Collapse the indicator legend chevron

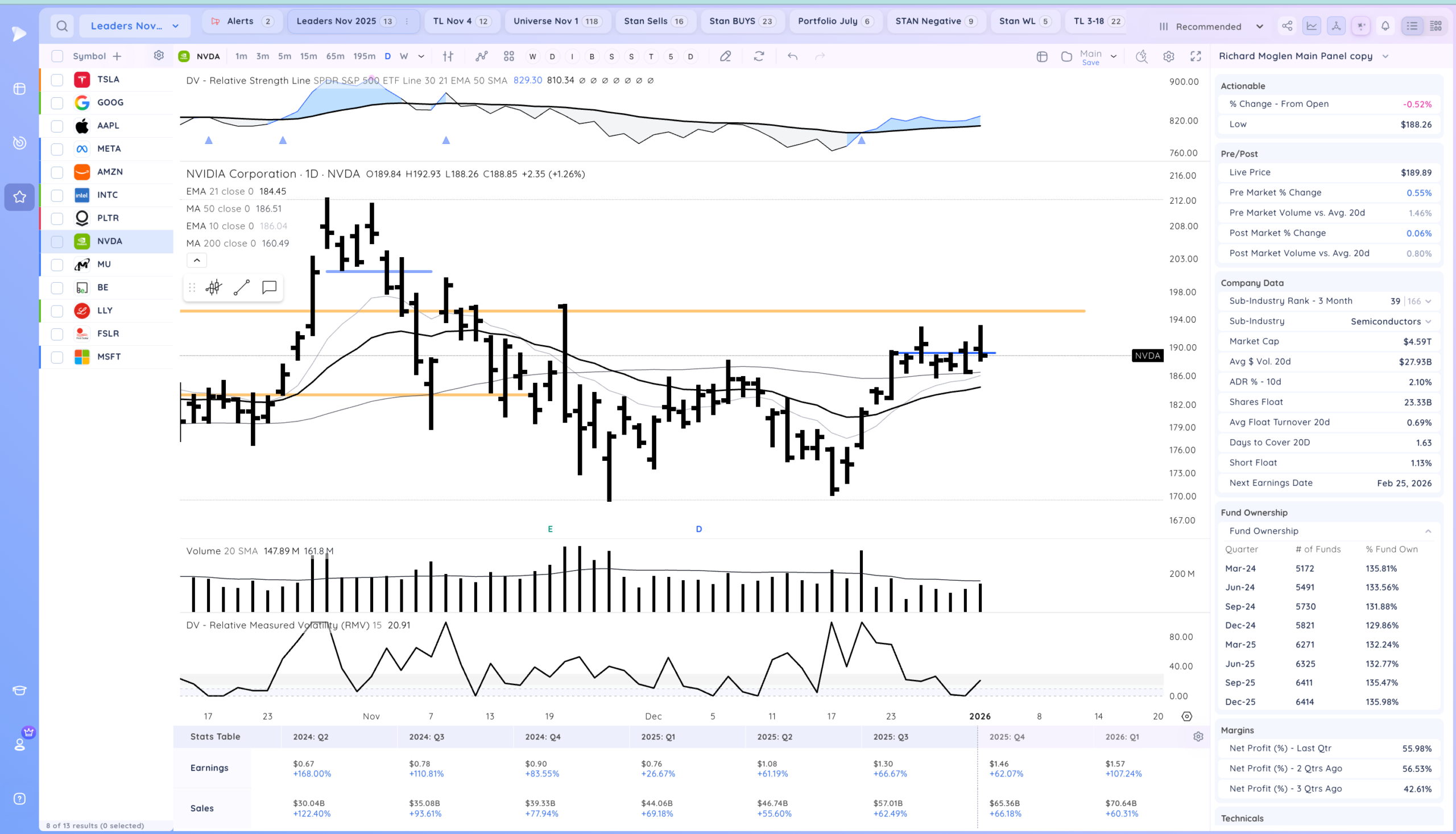[x=196, y=261]
